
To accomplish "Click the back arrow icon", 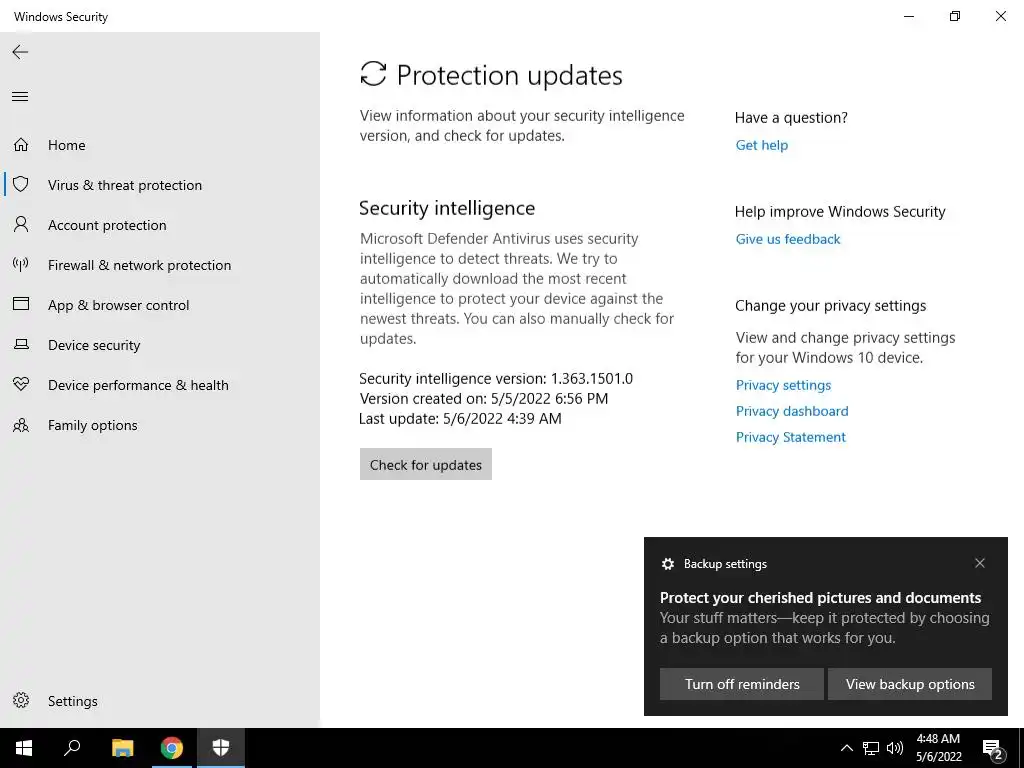I will [x=20, y=52].
